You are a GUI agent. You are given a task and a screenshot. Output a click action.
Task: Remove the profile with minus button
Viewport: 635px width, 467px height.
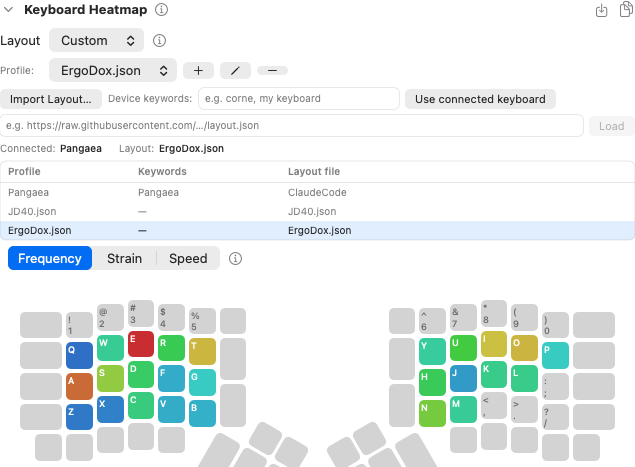273,70
